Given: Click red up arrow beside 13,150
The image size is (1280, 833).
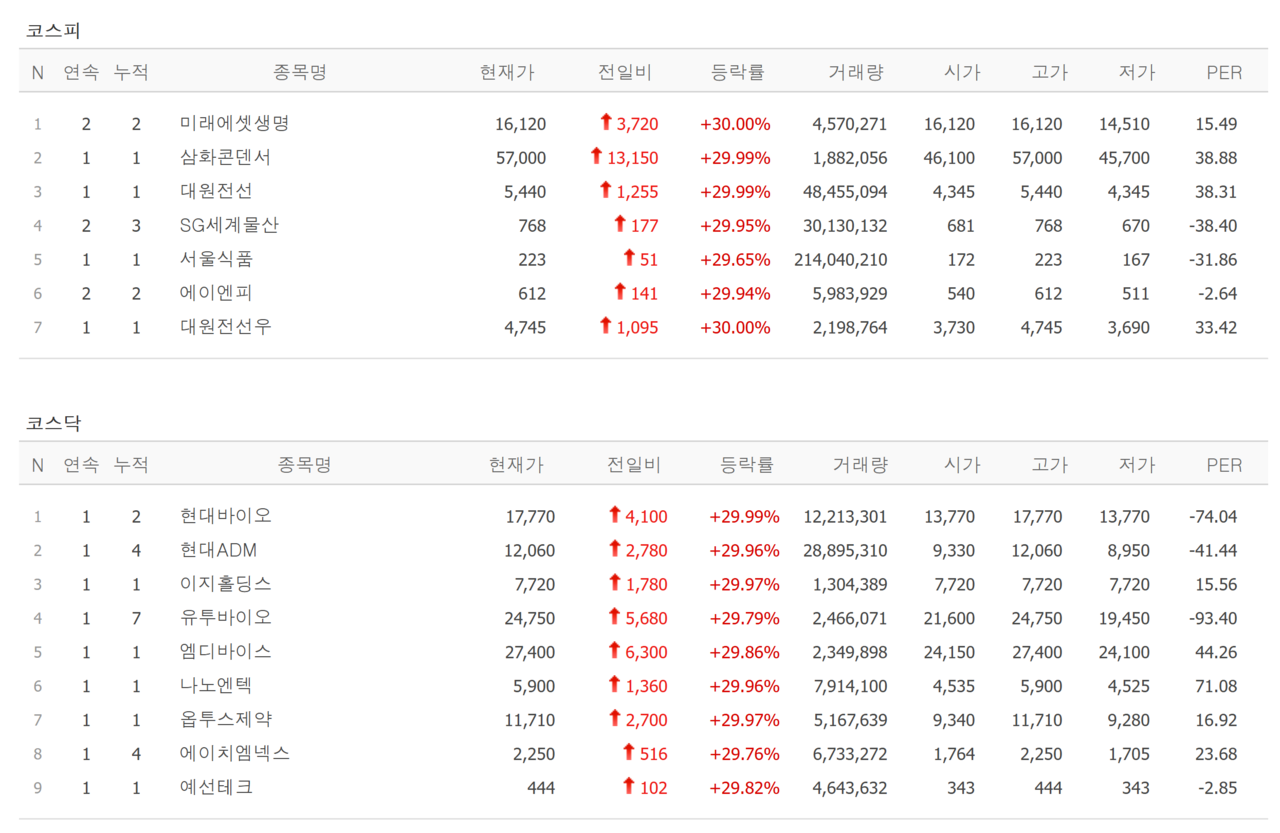Looking at the screenshot, I should tap(596, 156).
